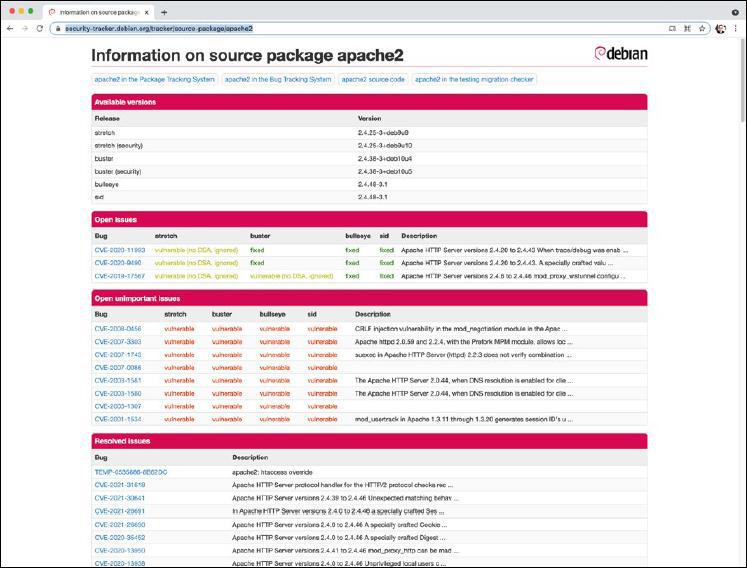Open the CVE-2019-17567 open issue link
This screenshot has width=747, height=568.
click(120, 276)
